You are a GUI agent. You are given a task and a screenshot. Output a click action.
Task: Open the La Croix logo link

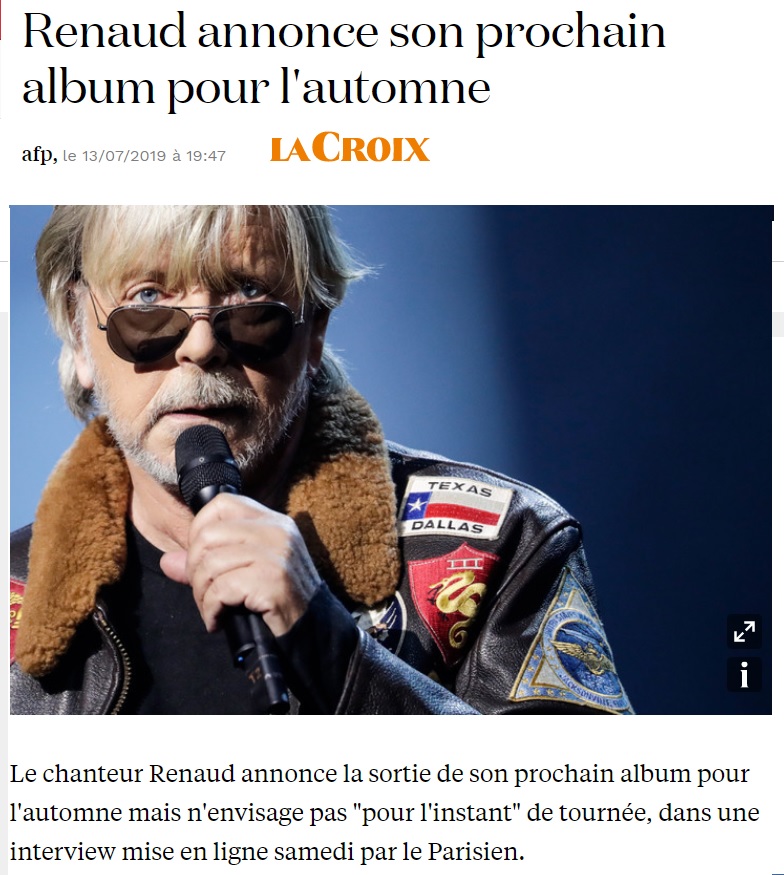(x=350, y=148)
